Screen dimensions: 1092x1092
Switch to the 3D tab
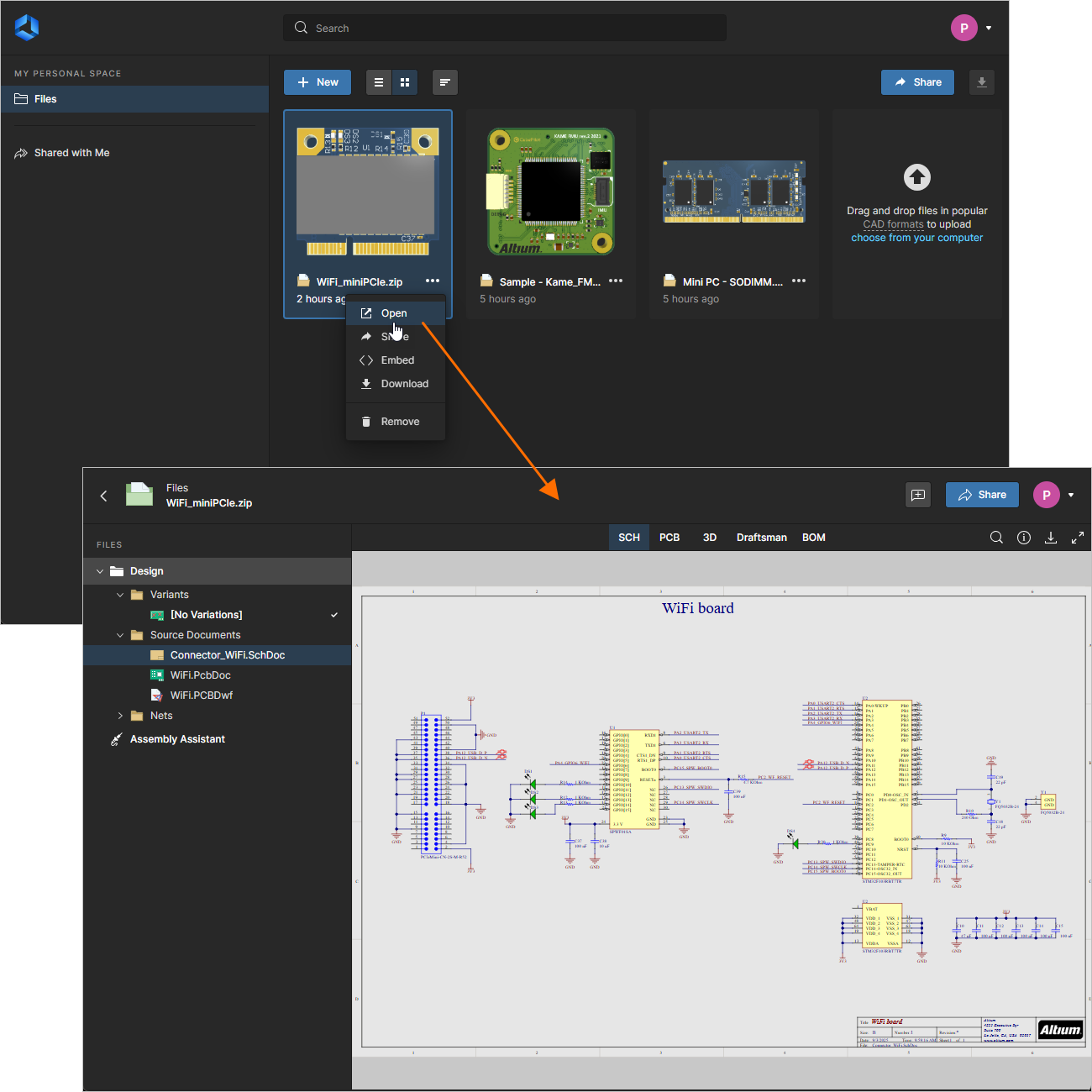point(710,538)
